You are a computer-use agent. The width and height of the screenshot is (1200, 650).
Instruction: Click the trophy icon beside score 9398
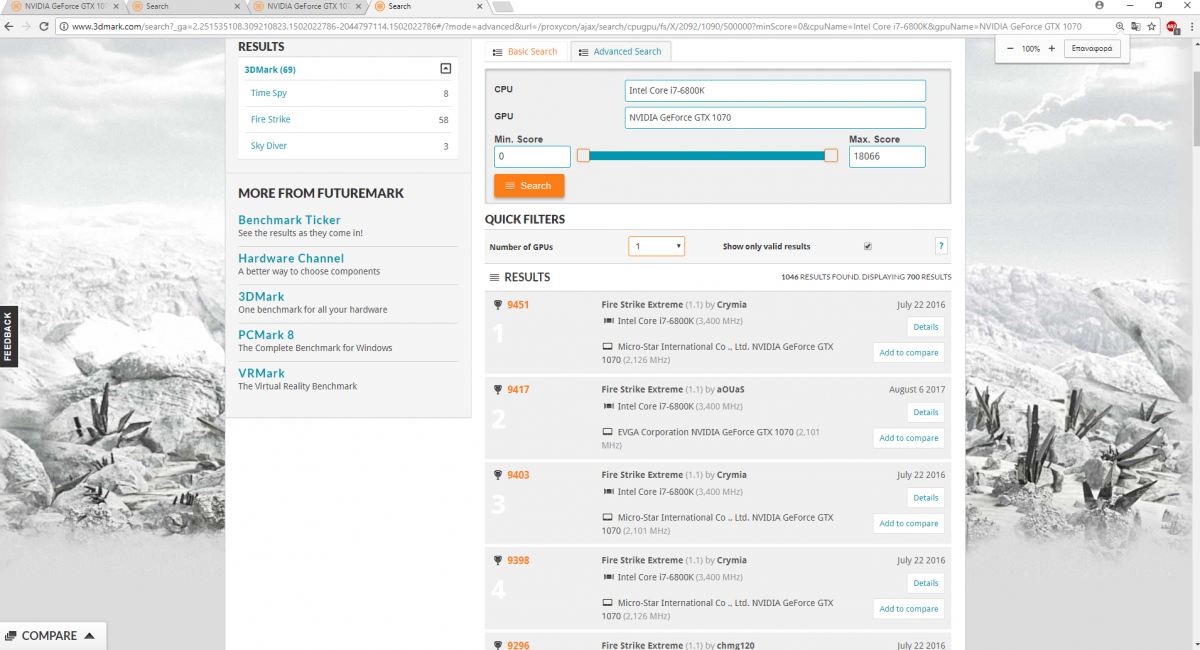(497, 560)
